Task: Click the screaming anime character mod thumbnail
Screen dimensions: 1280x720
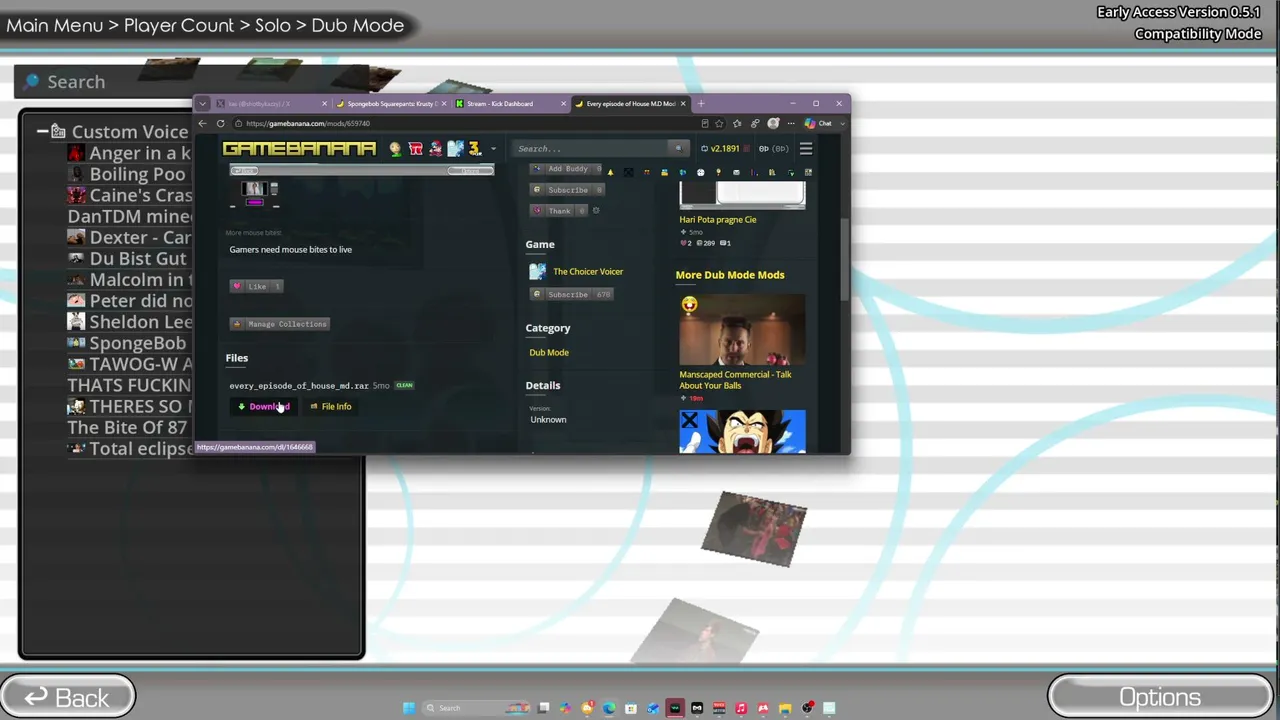Action: (742, 431)
